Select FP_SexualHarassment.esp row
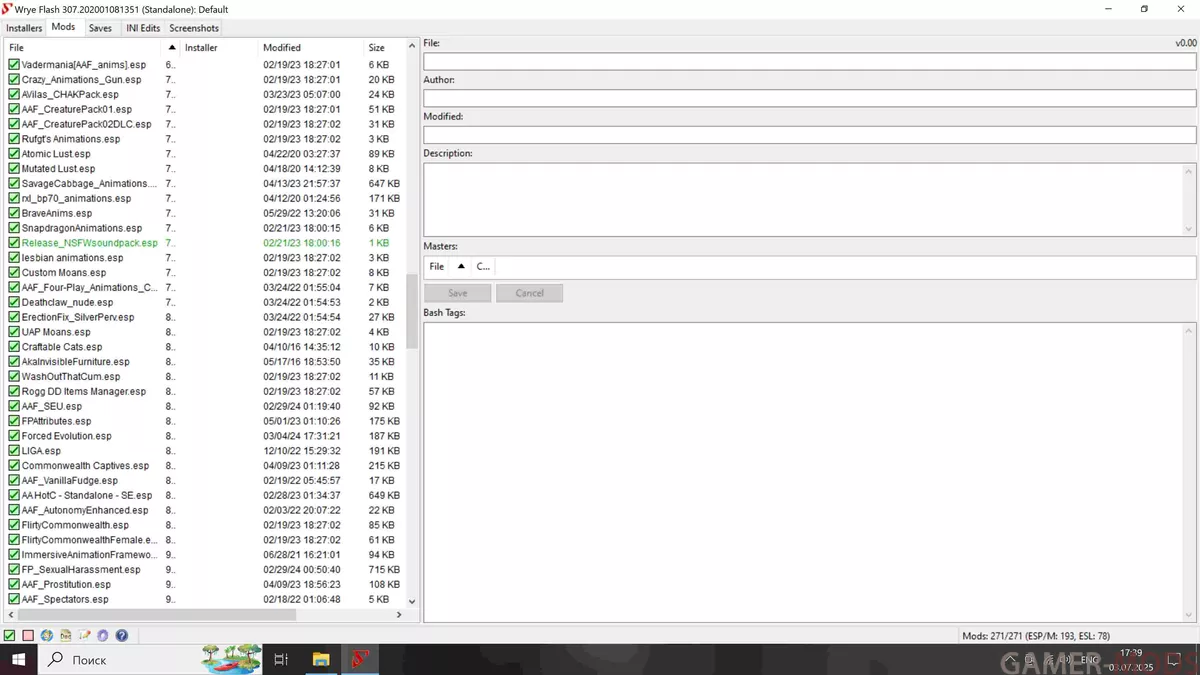 (205, 570)
